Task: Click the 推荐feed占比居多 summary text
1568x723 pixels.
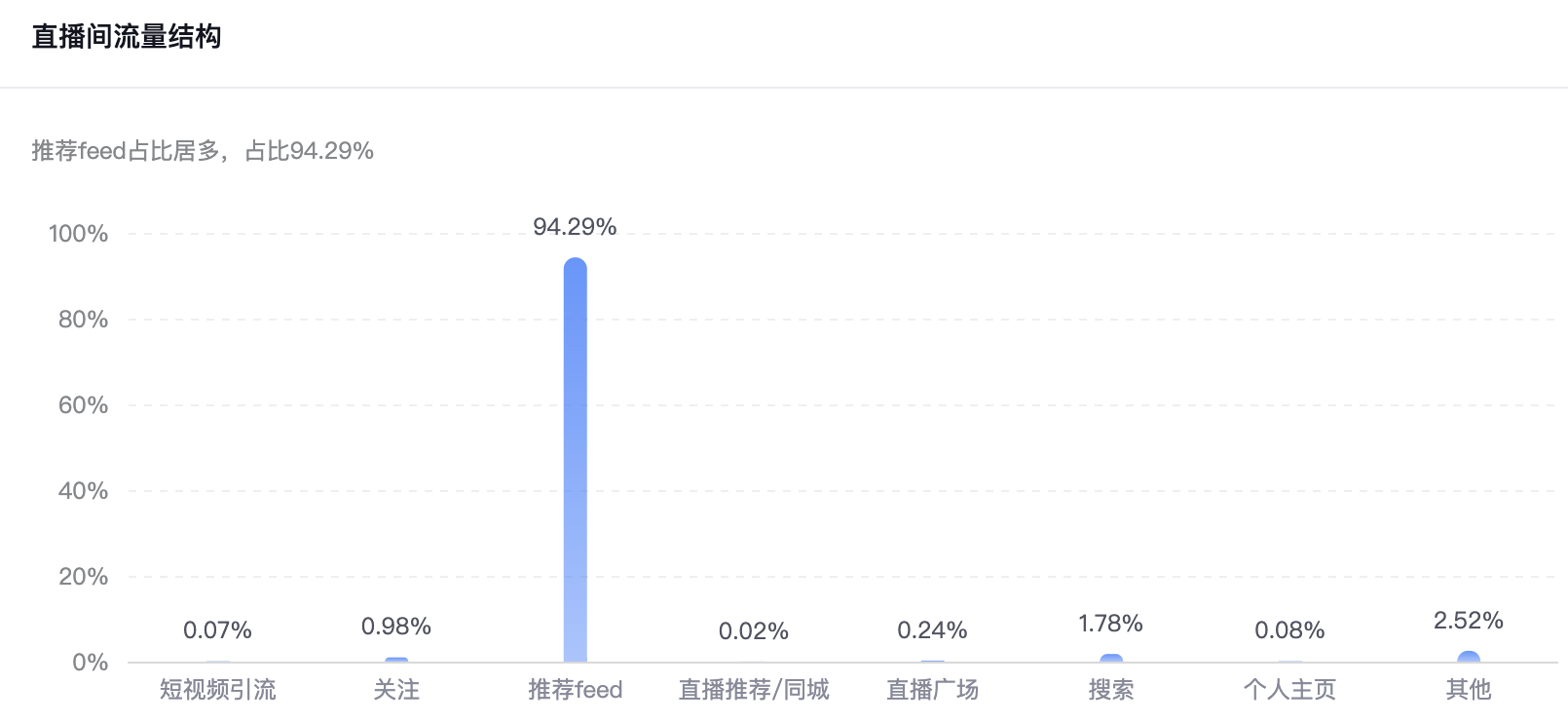Action: point(126,151)
